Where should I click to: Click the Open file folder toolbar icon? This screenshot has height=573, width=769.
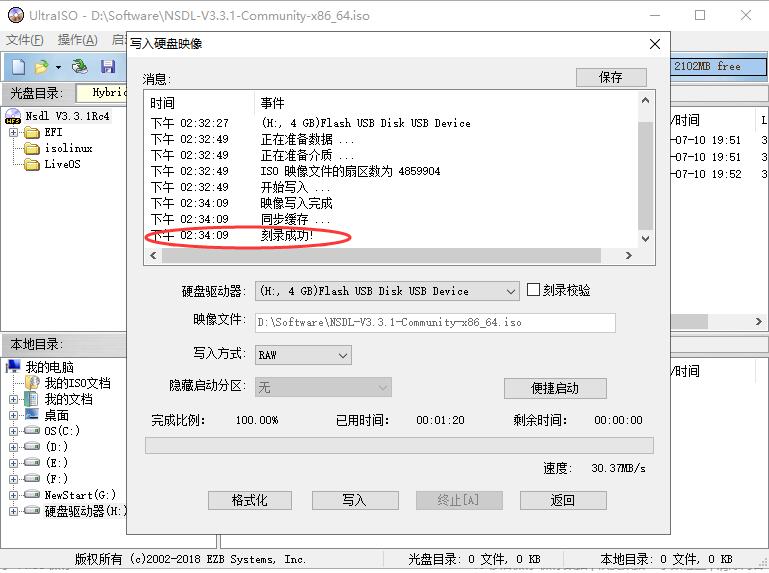pos(42,67)
